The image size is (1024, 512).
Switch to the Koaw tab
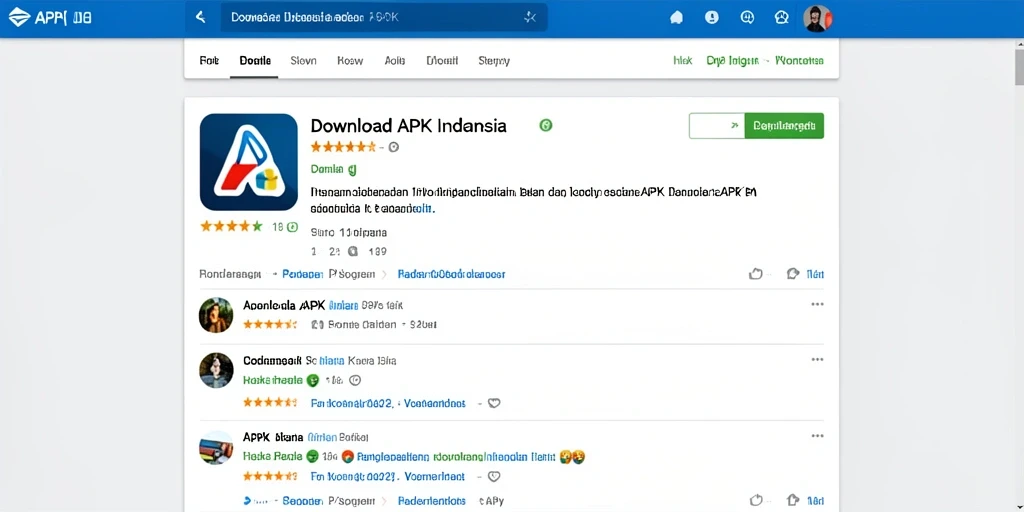(x=350, y=61)
